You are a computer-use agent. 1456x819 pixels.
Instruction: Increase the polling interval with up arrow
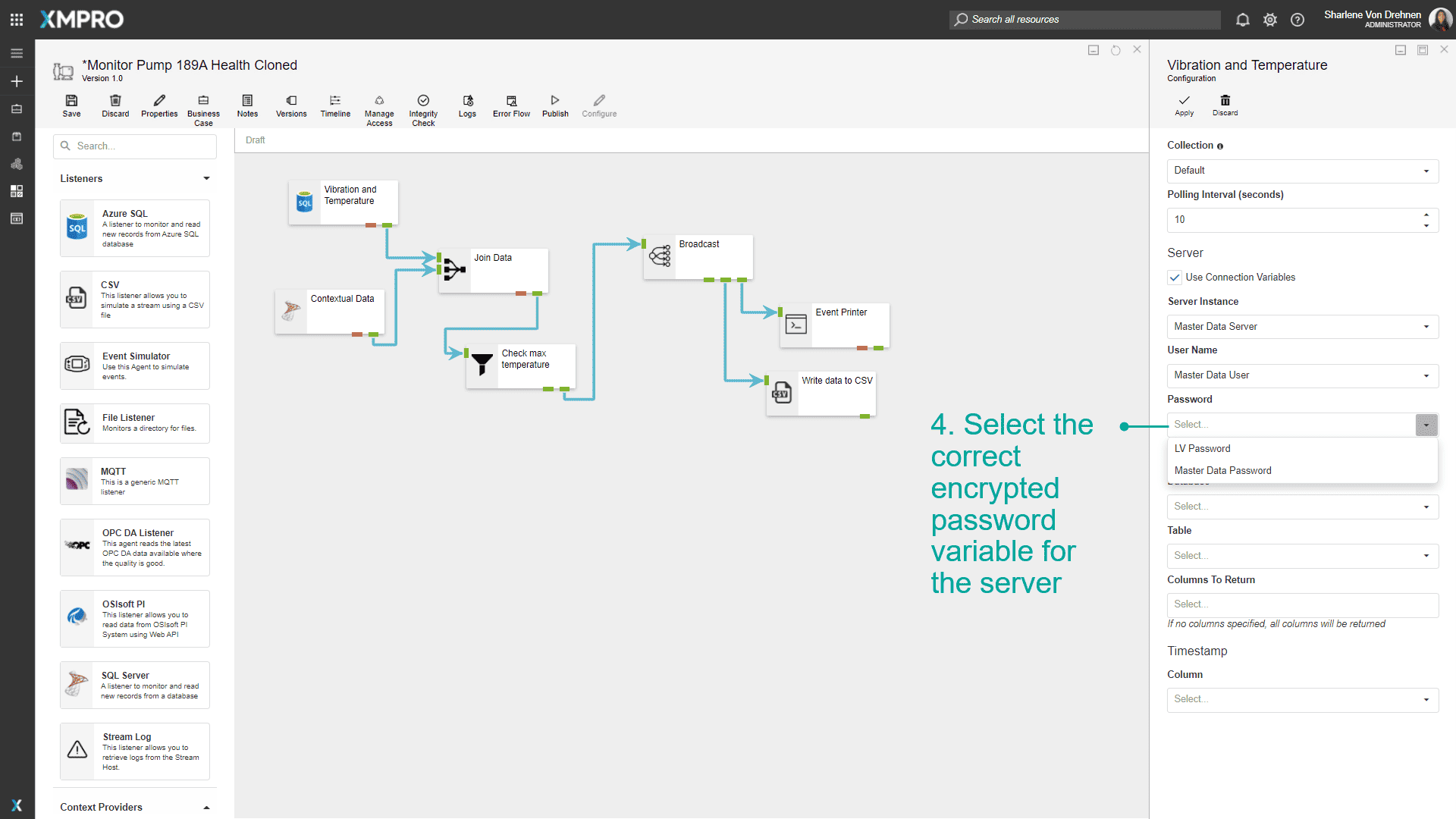[x=1426, y=215]
